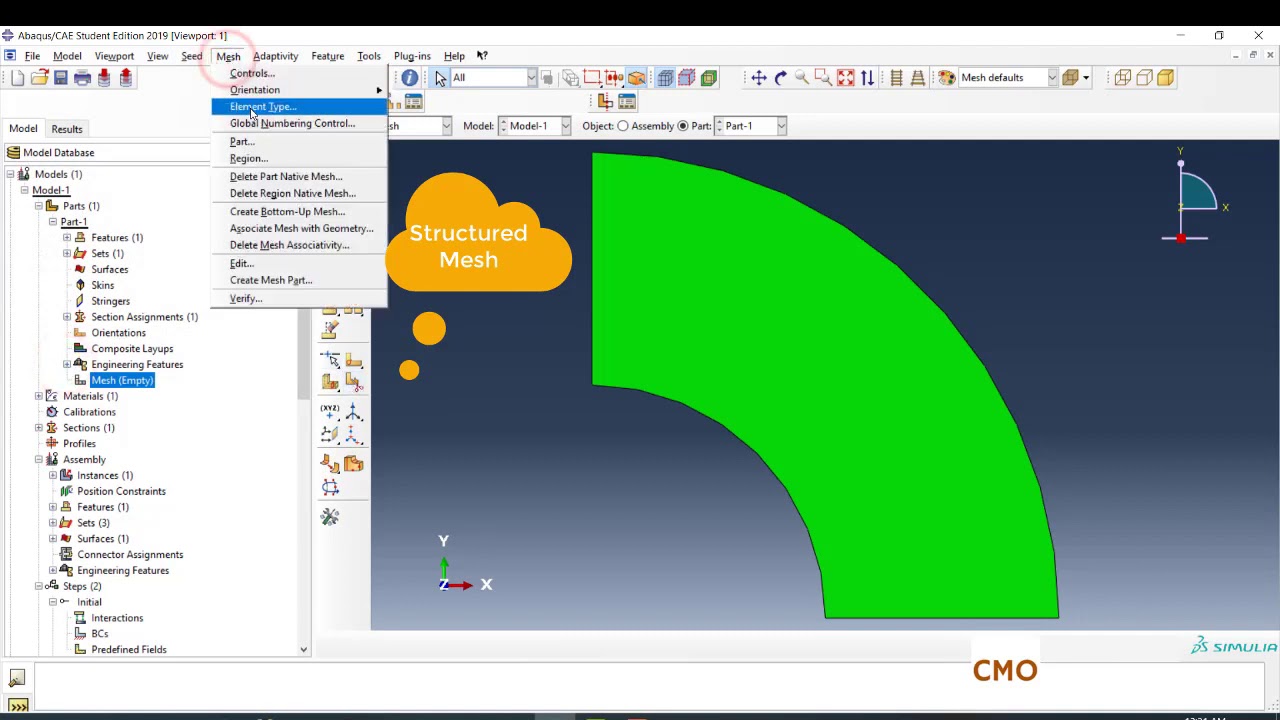Click the Create Datum CSYS icon
Viewport: 1280px width, 720px height.
pyautogui.click(x=353, y=435)
